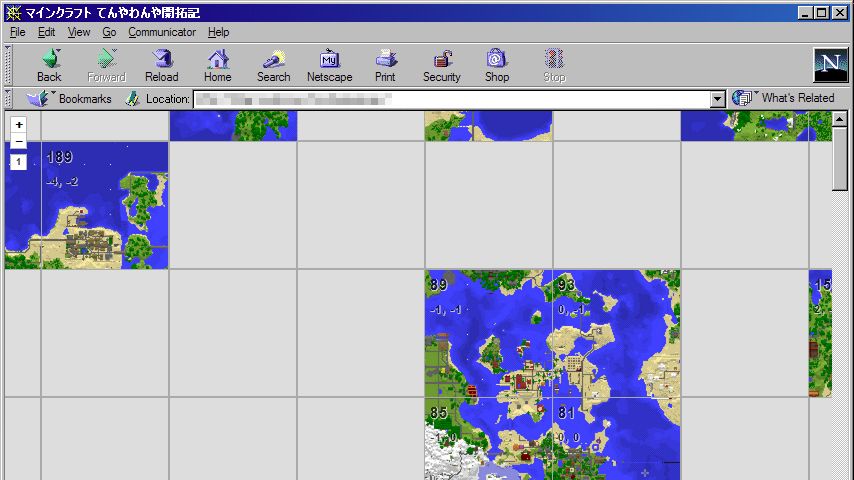Viewport: 854px width, 480px height.
Task: Open Search from the toolbar
Action: [x=273, y=65]
